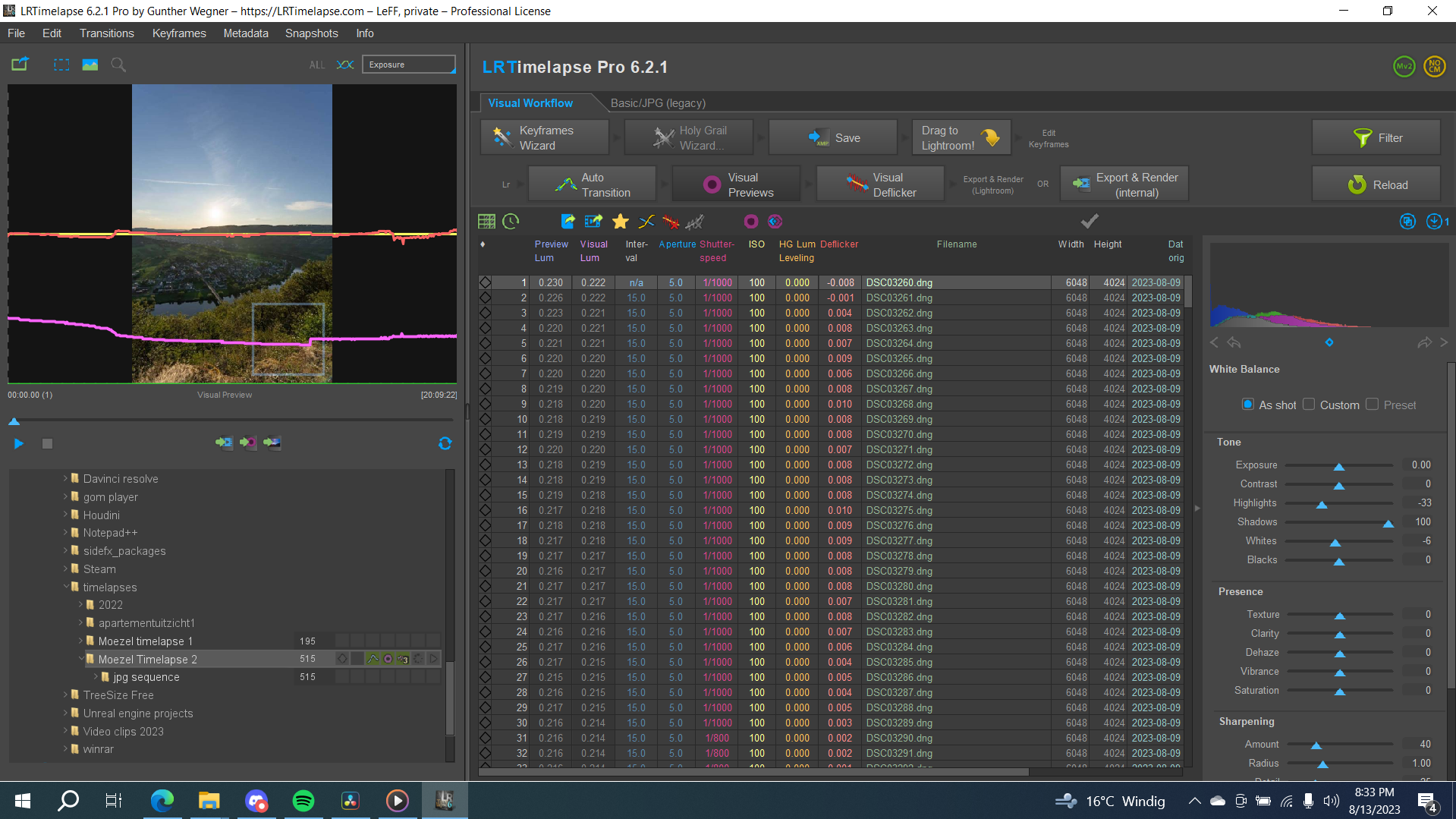Click the landscape image preview icon
This screenshot has width=1456, height=819.
point(90,65)
